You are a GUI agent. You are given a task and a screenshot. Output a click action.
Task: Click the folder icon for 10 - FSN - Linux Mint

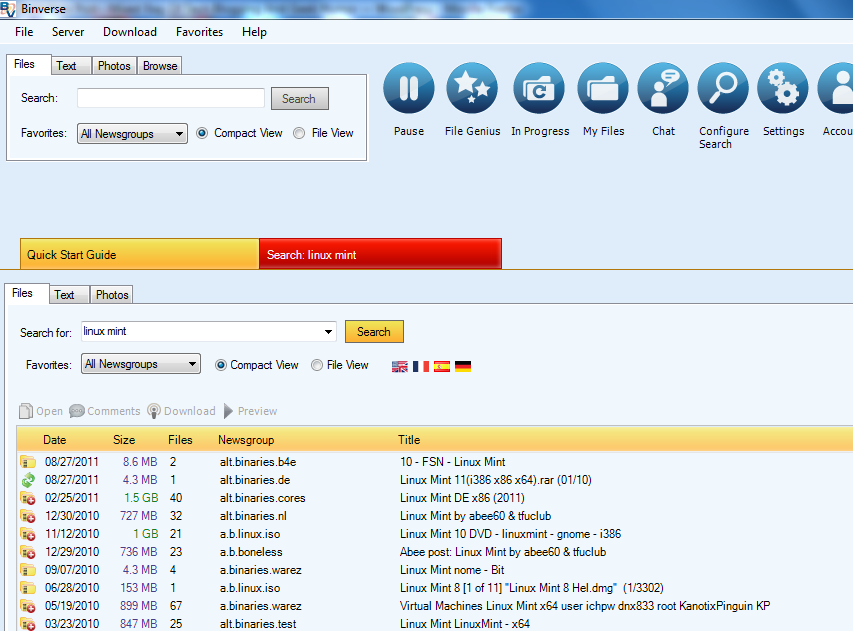(x=28, y=462)
